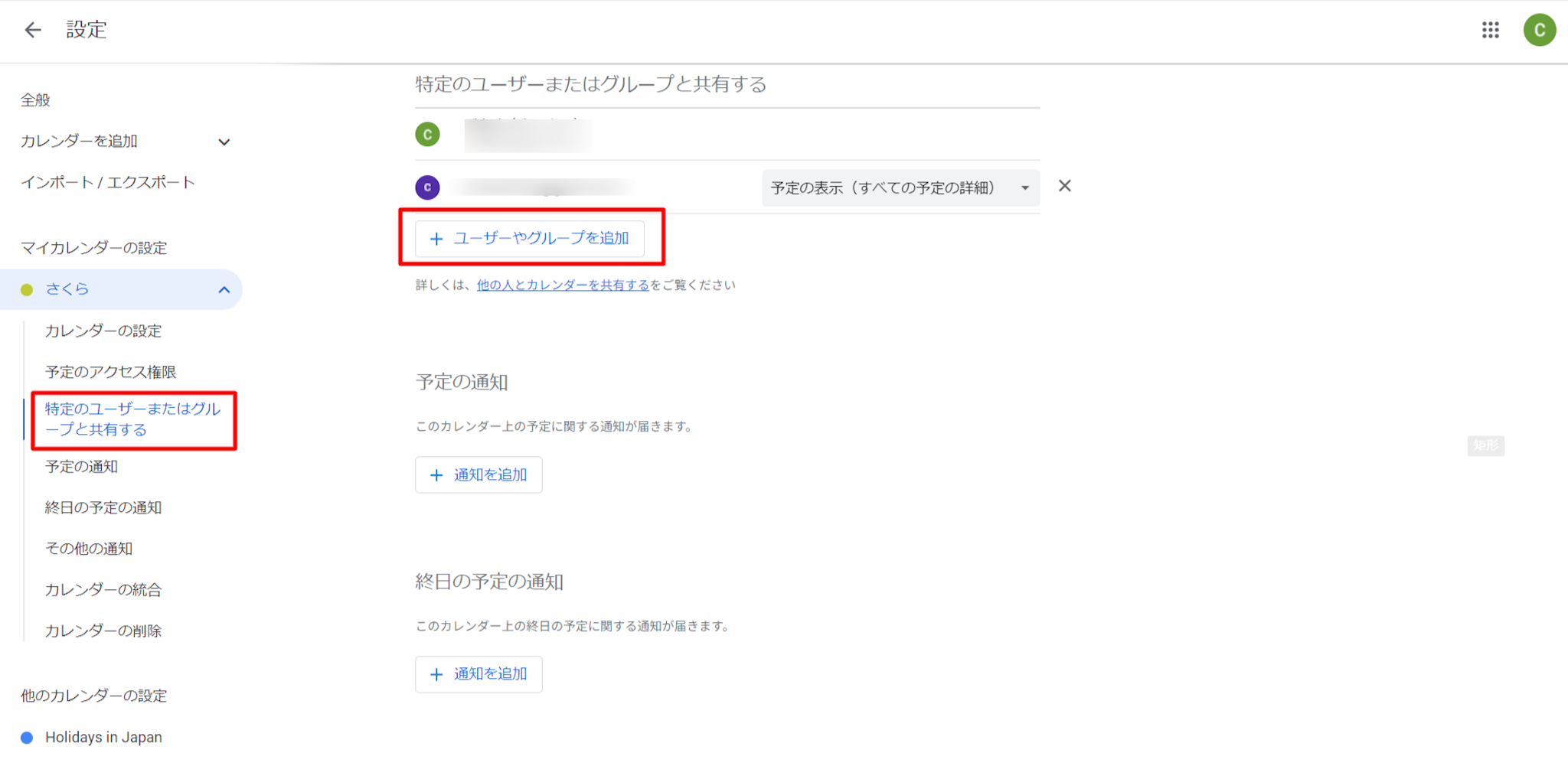1568x766 pixels.
Task: Click the yellow-green dot beside さくら
Action: [27, 289]
